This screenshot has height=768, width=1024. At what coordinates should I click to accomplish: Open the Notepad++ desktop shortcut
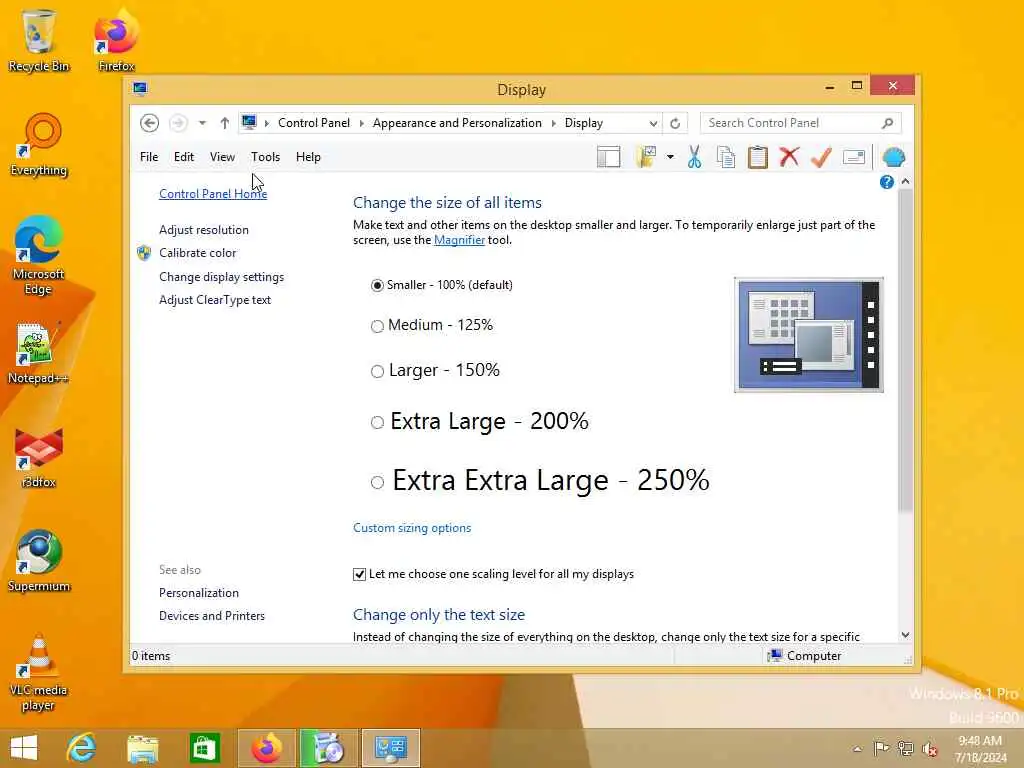[x=37, y=353]
